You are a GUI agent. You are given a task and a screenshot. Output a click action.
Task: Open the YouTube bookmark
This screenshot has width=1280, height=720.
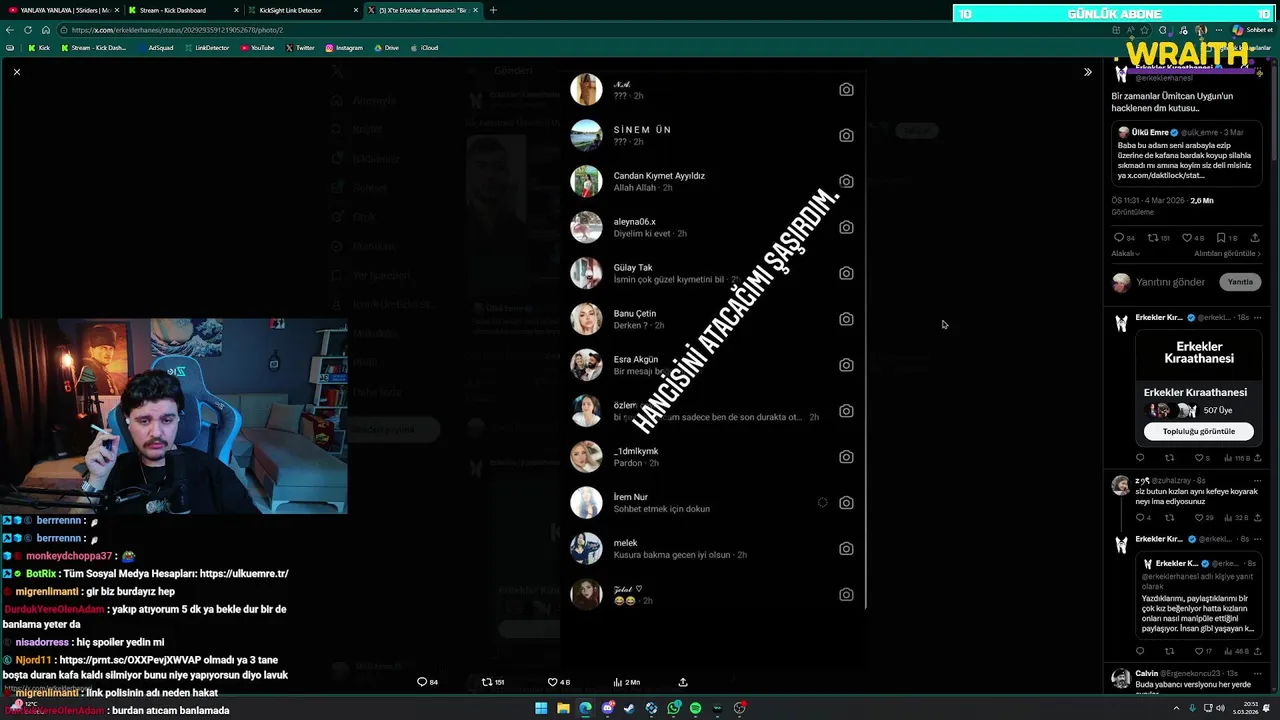click(257, 48)
